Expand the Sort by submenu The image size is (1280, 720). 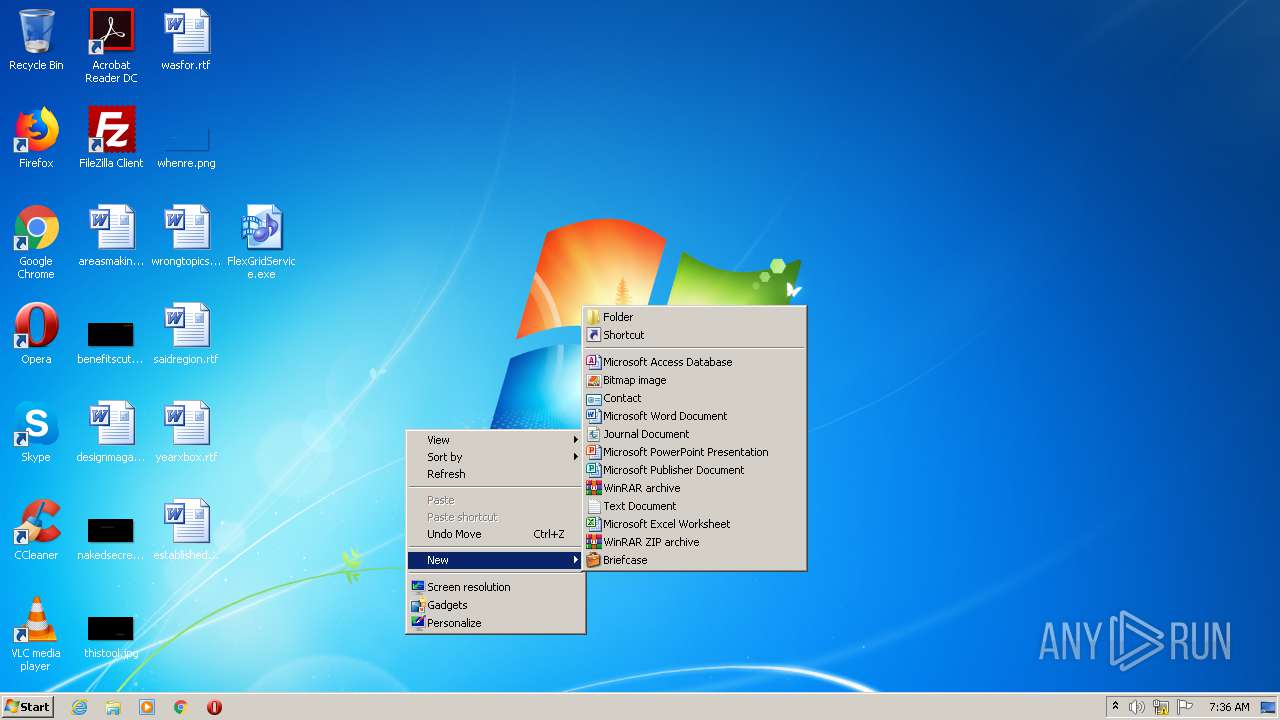click(x=495, y=457)
